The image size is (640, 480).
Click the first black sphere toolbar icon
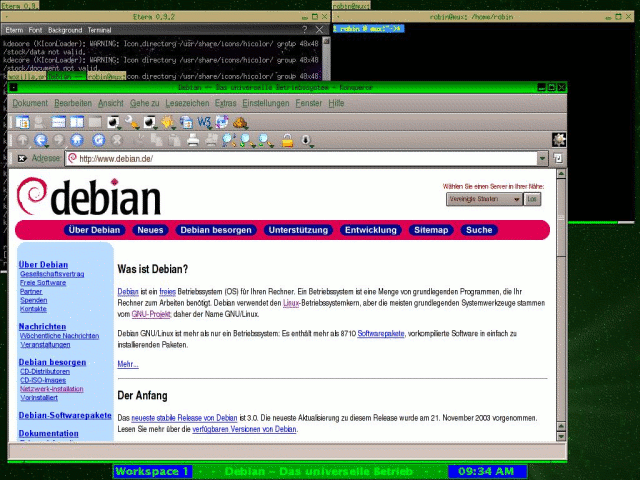click(113, 122)
